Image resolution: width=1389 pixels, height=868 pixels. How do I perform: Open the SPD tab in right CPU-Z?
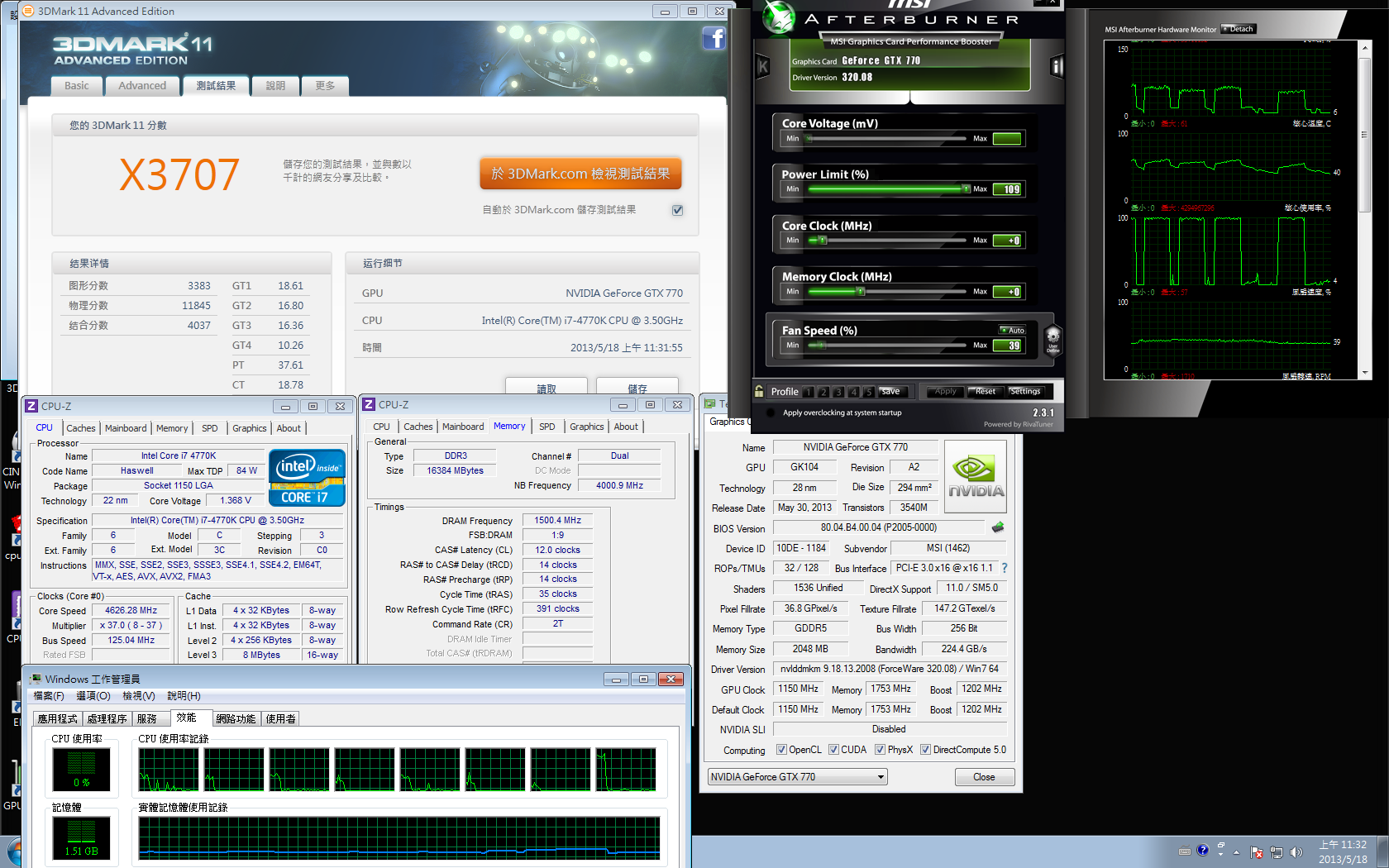pyautogui.click(x=547, y=427)
